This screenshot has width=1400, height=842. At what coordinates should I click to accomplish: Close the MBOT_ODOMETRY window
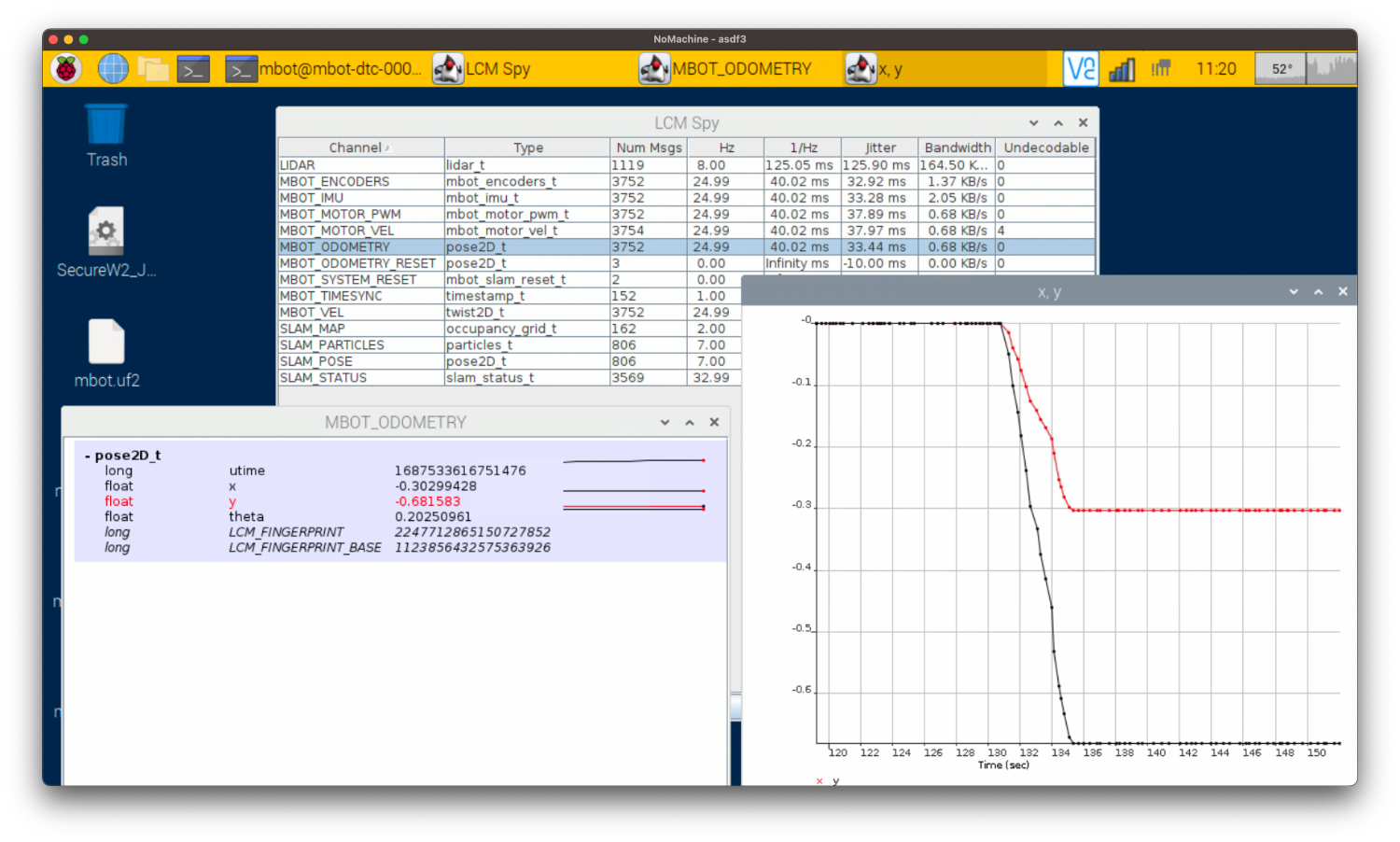714,423
